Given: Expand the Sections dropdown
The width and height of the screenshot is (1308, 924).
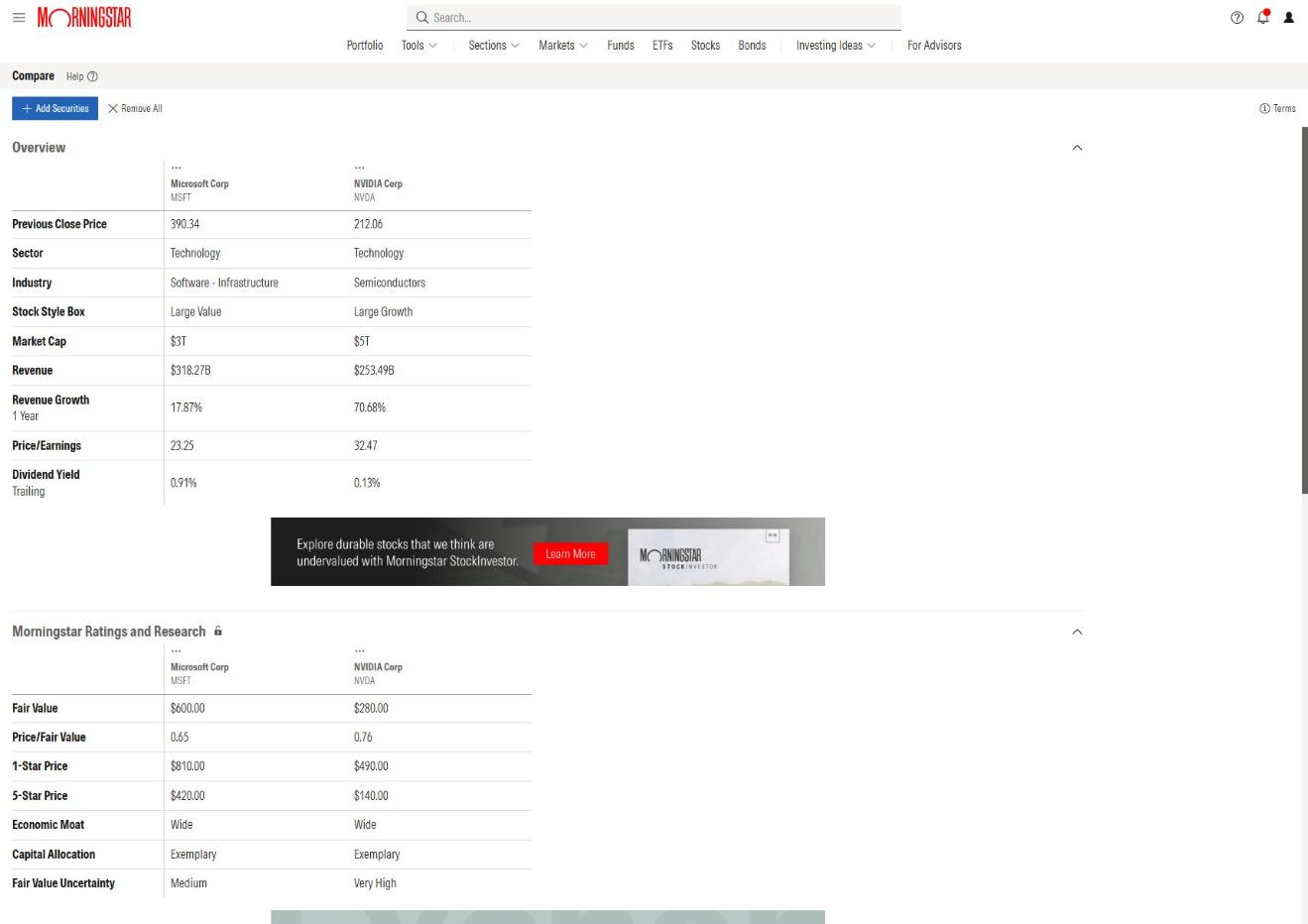Looking at the screenshot, I should [x=494, y=46].
